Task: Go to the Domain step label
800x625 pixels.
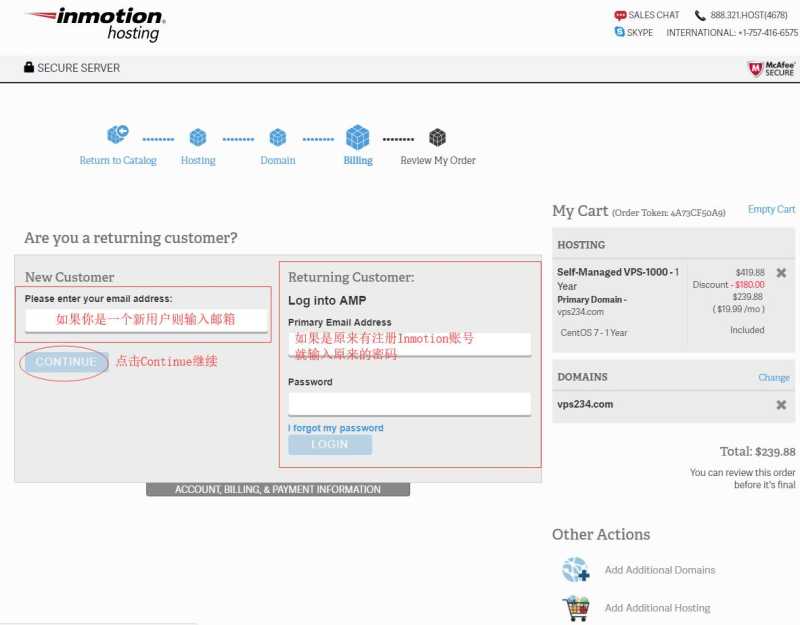Action: pyautogui.click(x=278, y=160)
